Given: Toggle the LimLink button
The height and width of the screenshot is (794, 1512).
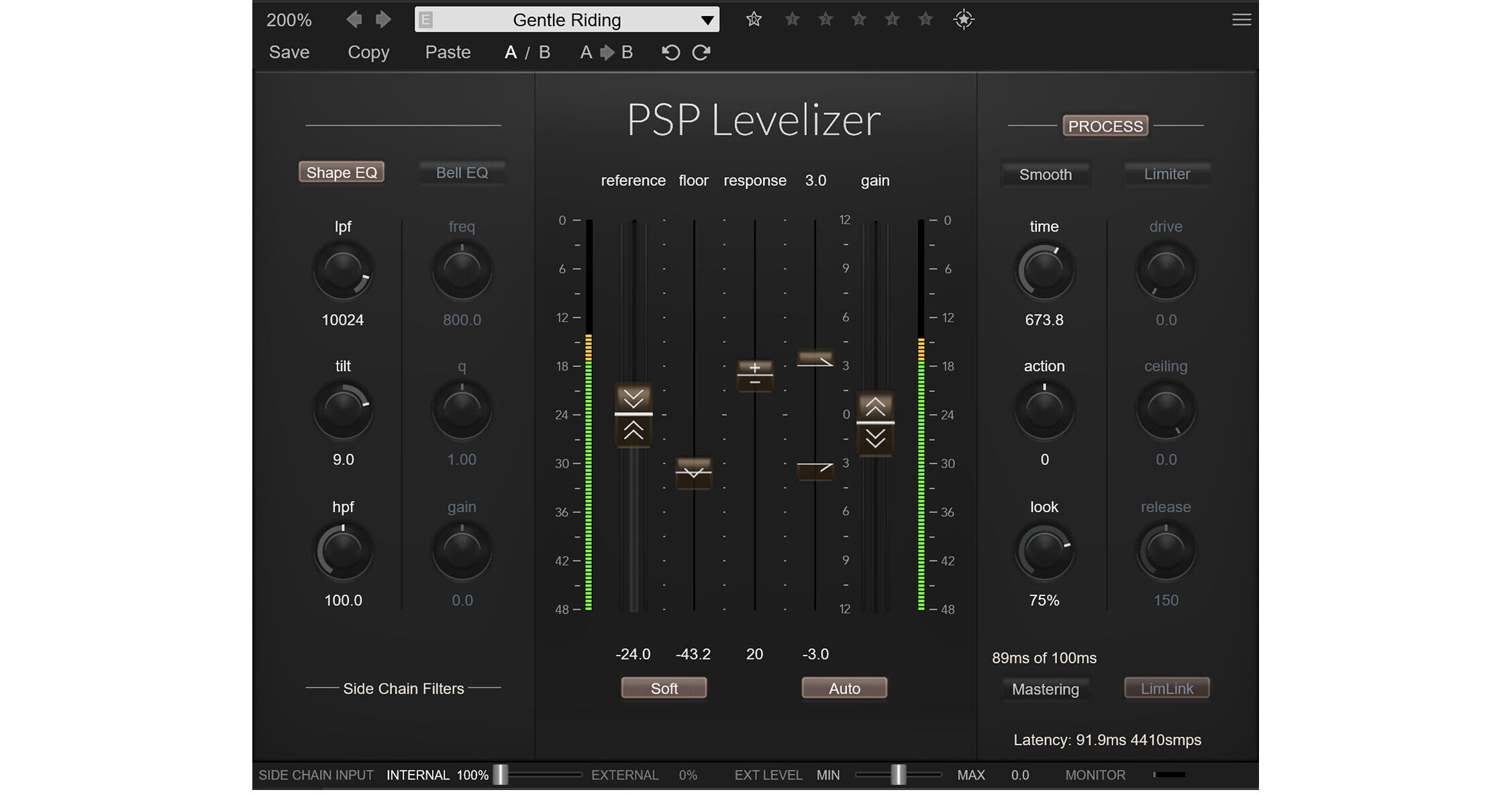Looking at the screenshot, I should (1167, 689).
